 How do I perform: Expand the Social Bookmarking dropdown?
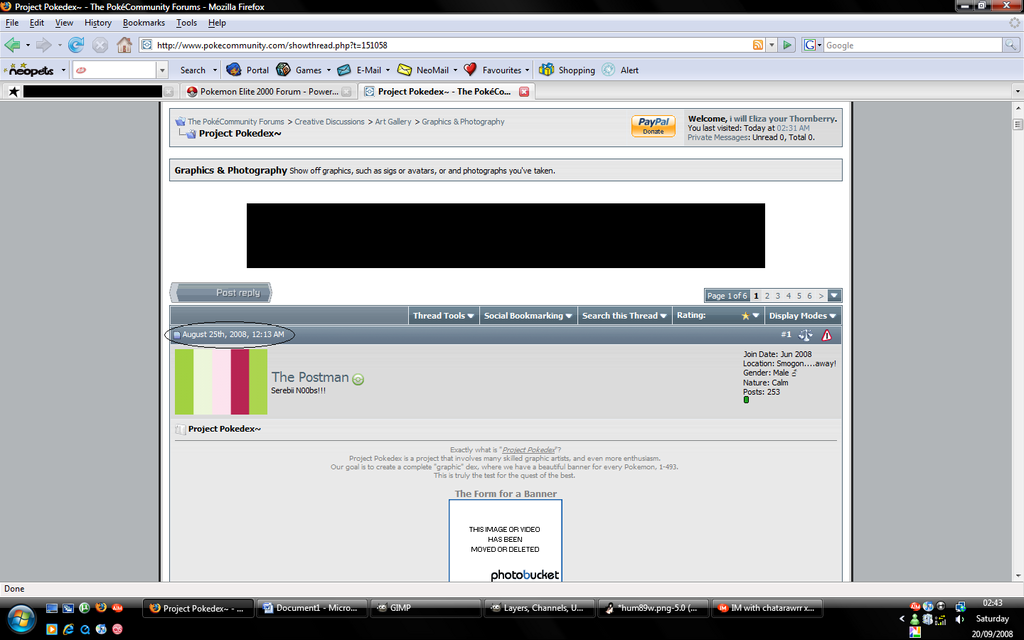pos(528,315)
